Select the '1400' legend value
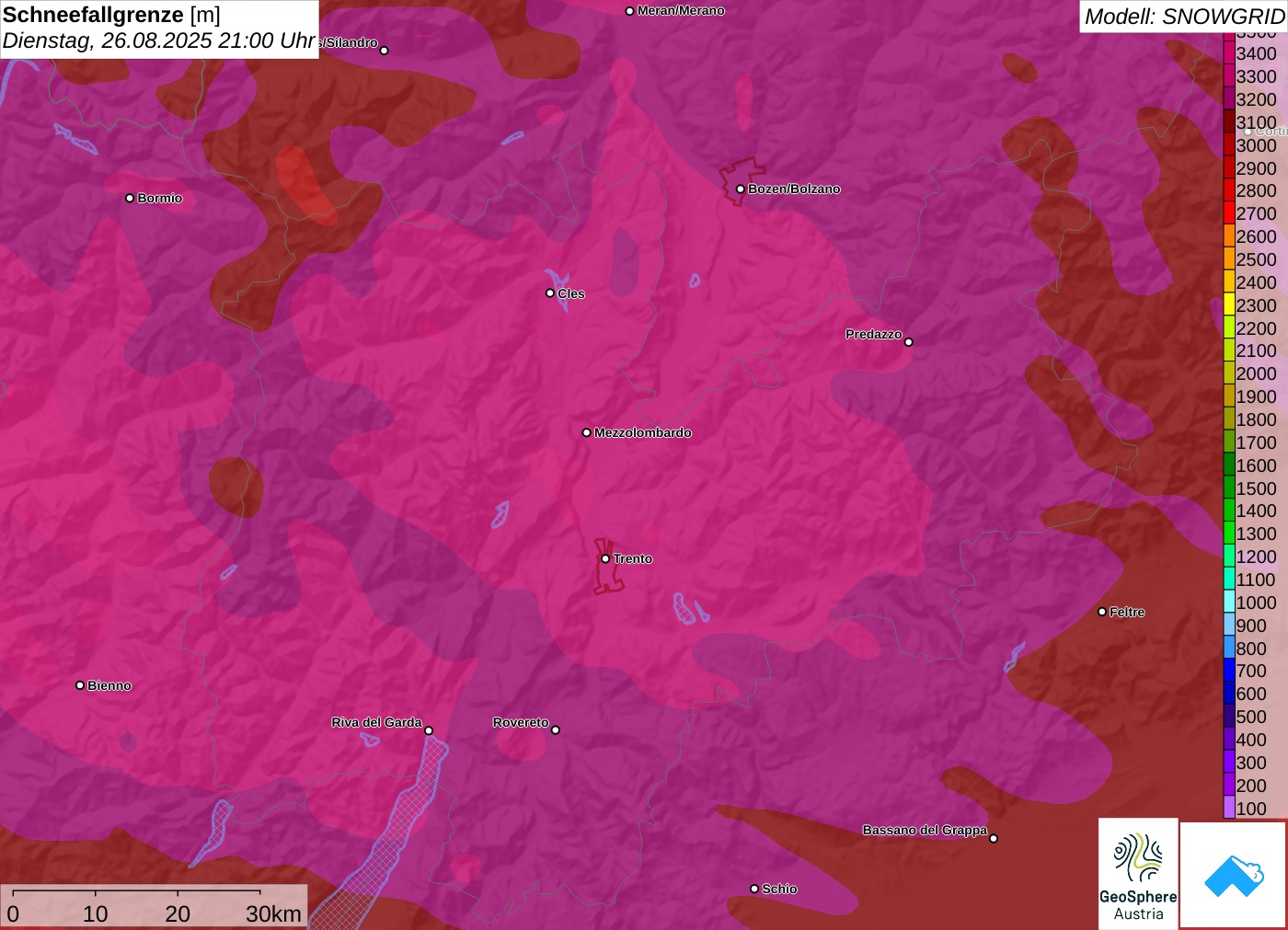The width and height of the screenshot is (1288, 930). pyautogui.click(x=1257, y=511)
